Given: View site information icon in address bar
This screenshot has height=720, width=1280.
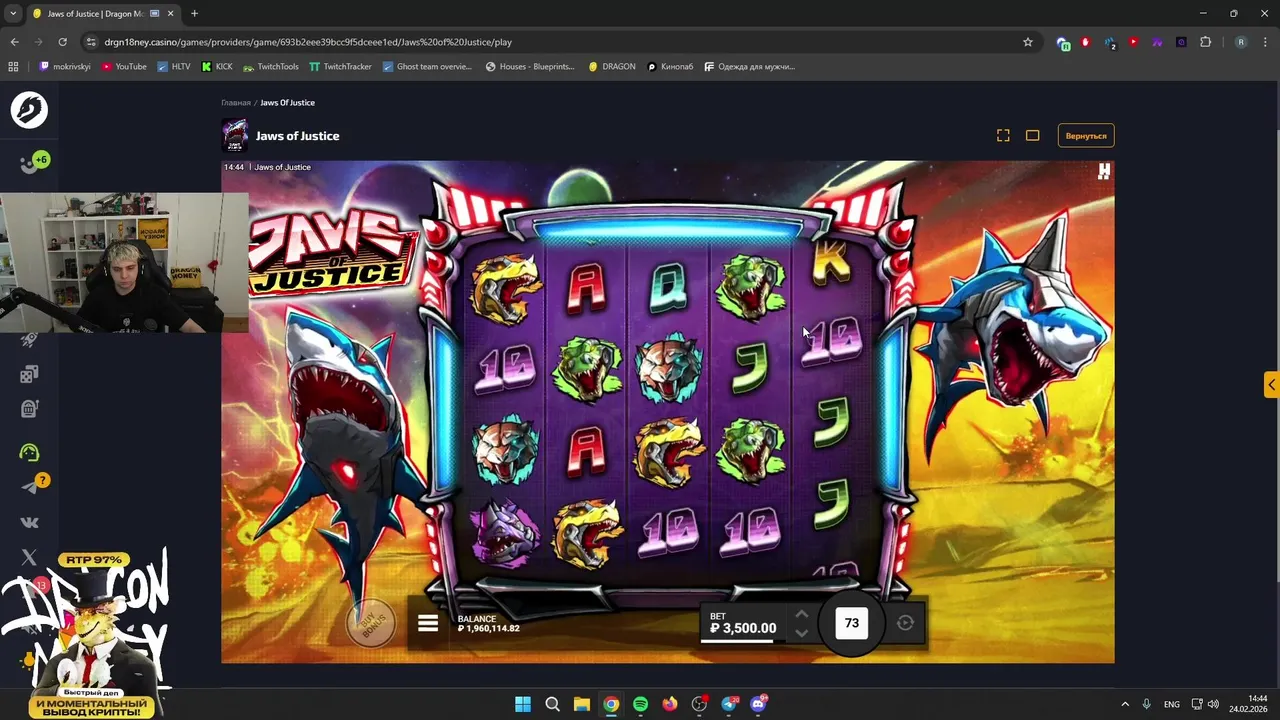Looking at the screenshot, I should coord(91,42).
